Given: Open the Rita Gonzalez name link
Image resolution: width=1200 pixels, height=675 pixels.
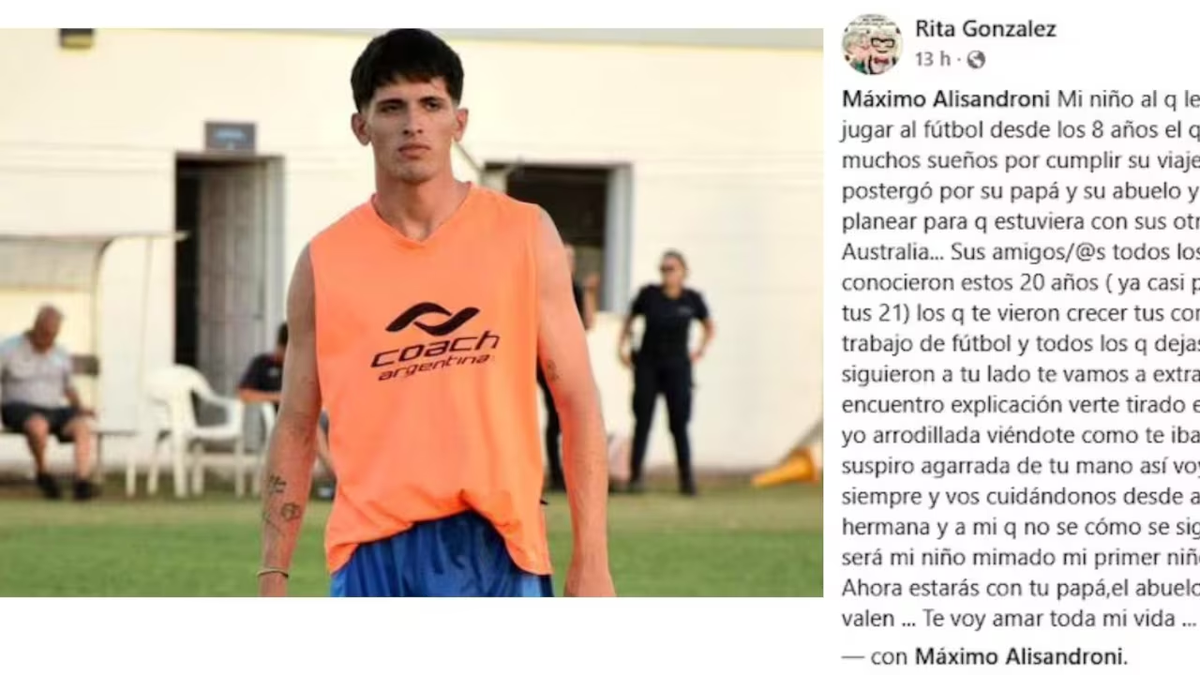Looking at the screenshot, I should click(985, 29).
